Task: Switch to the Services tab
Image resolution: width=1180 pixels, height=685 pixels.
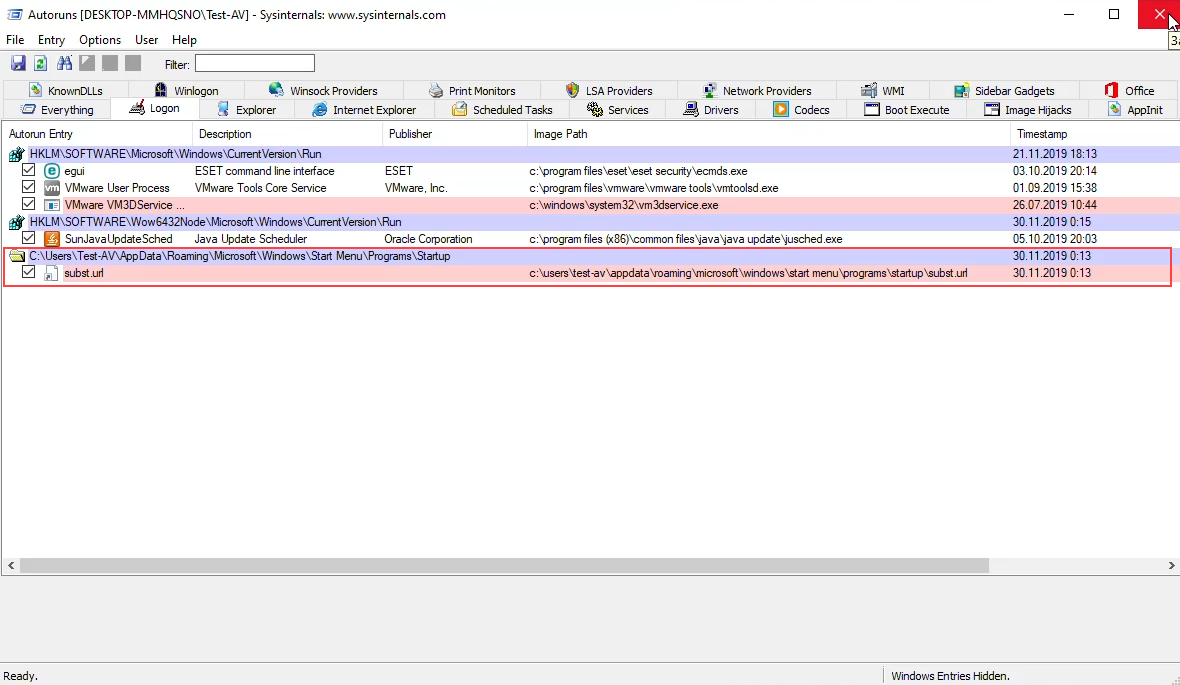Action: tap(617, 110)
